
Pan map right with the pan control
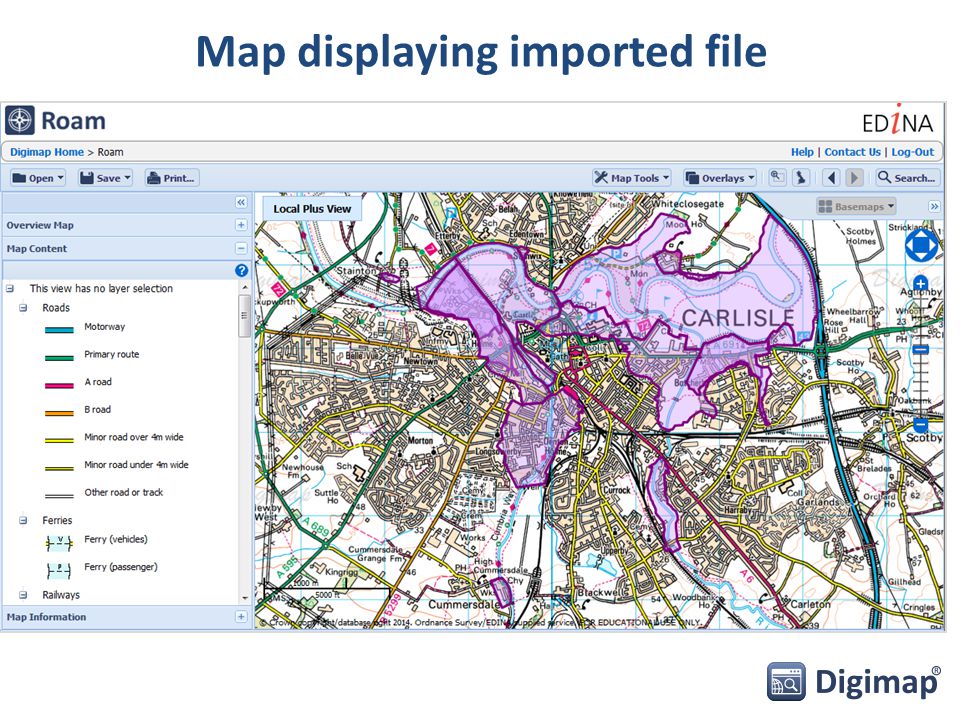[x=932, y=246]
